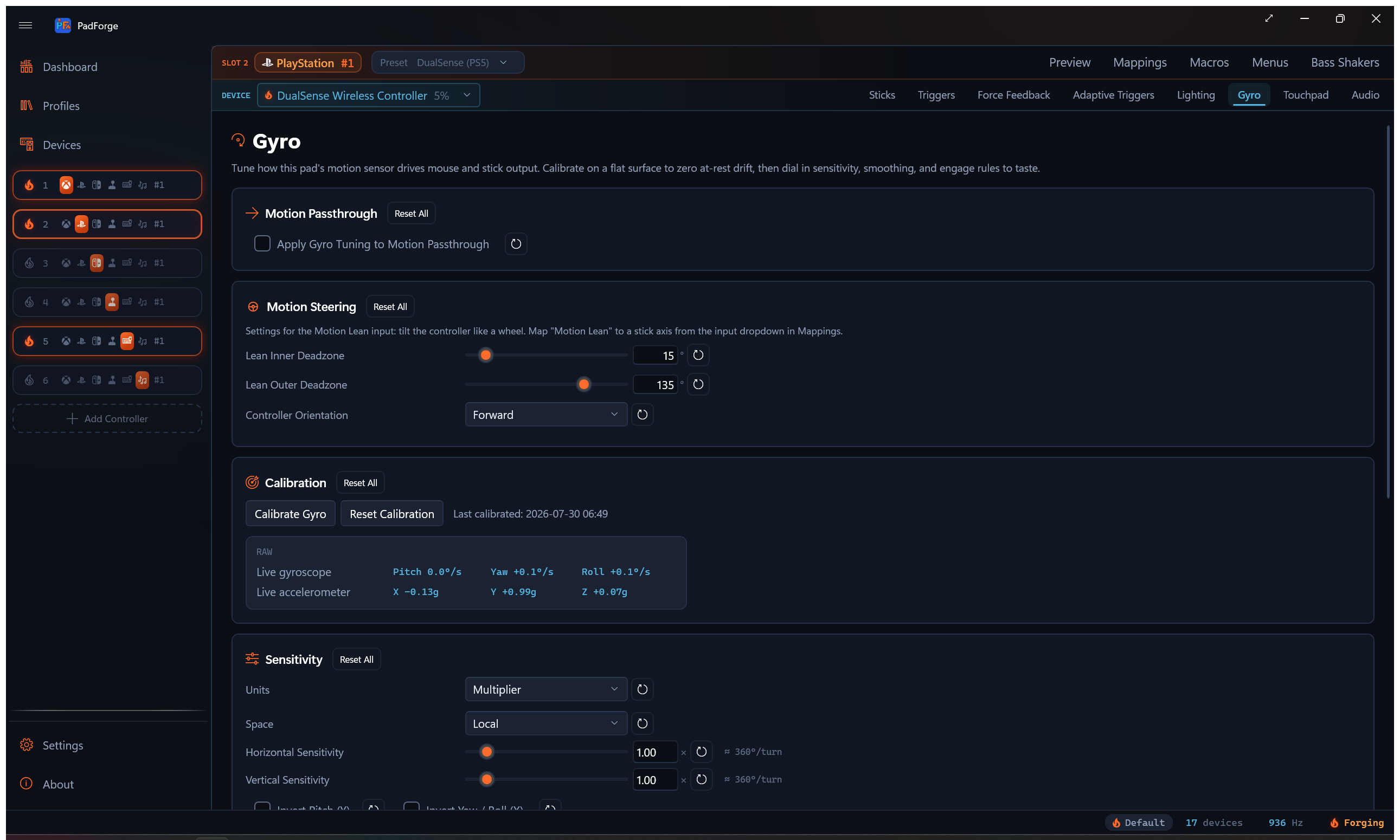Click the Calibrate Gyro button
The image size is (1400, 840).
tap(290, 514)
